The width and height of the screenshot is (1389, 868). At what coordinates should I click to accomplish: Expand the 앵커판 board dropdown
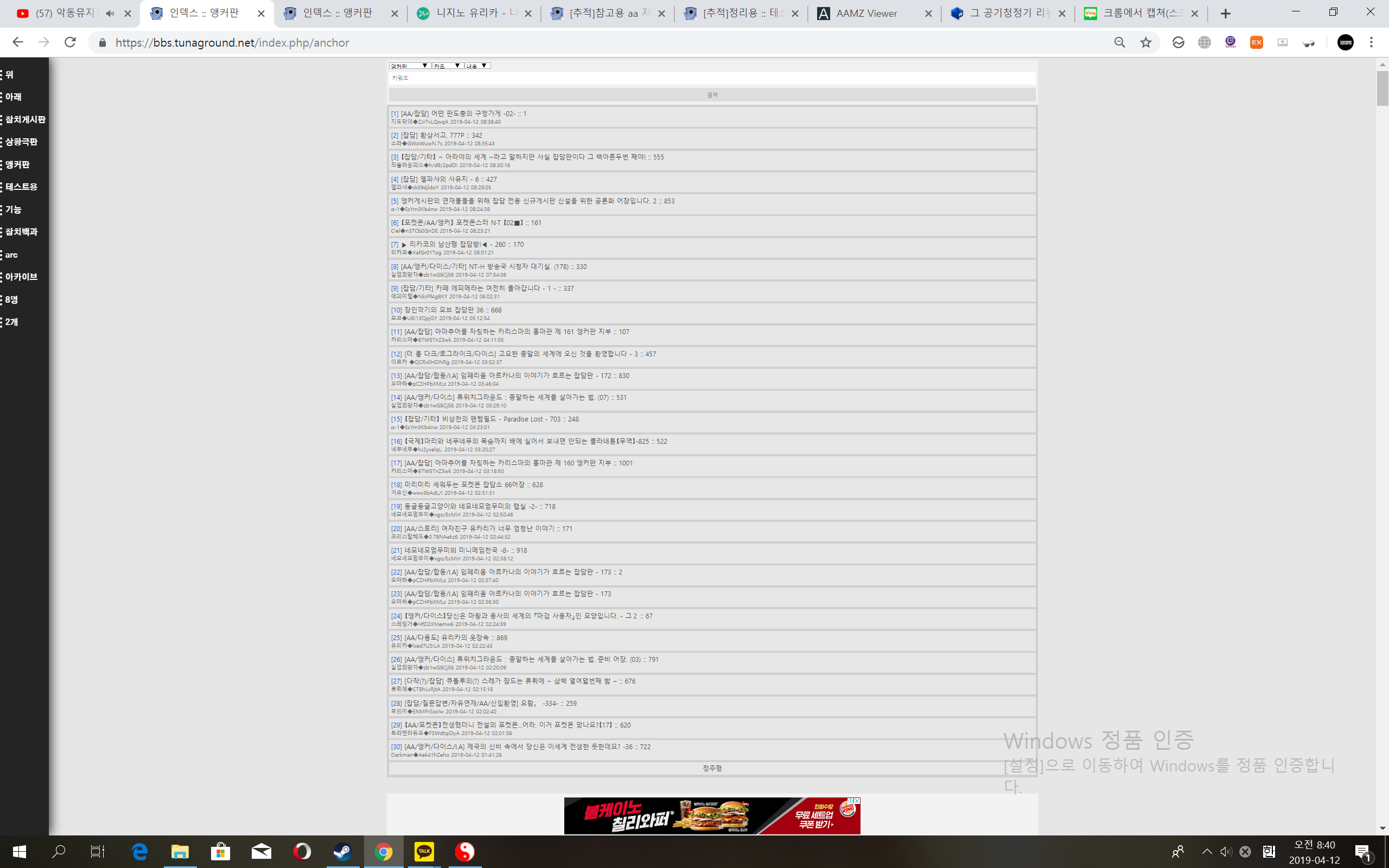click(x=409, y=66)
